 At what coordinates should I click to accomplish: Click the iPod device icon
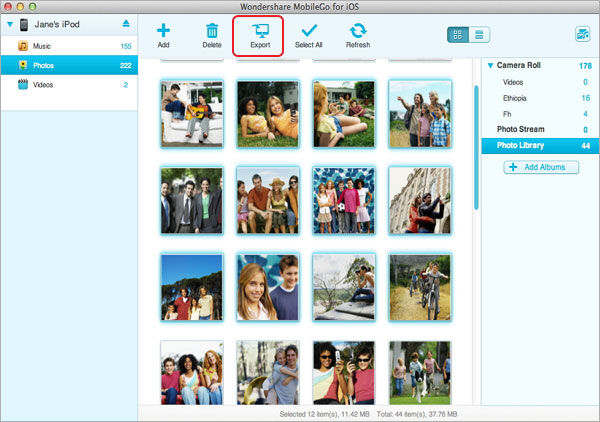(x=24, y=25)
